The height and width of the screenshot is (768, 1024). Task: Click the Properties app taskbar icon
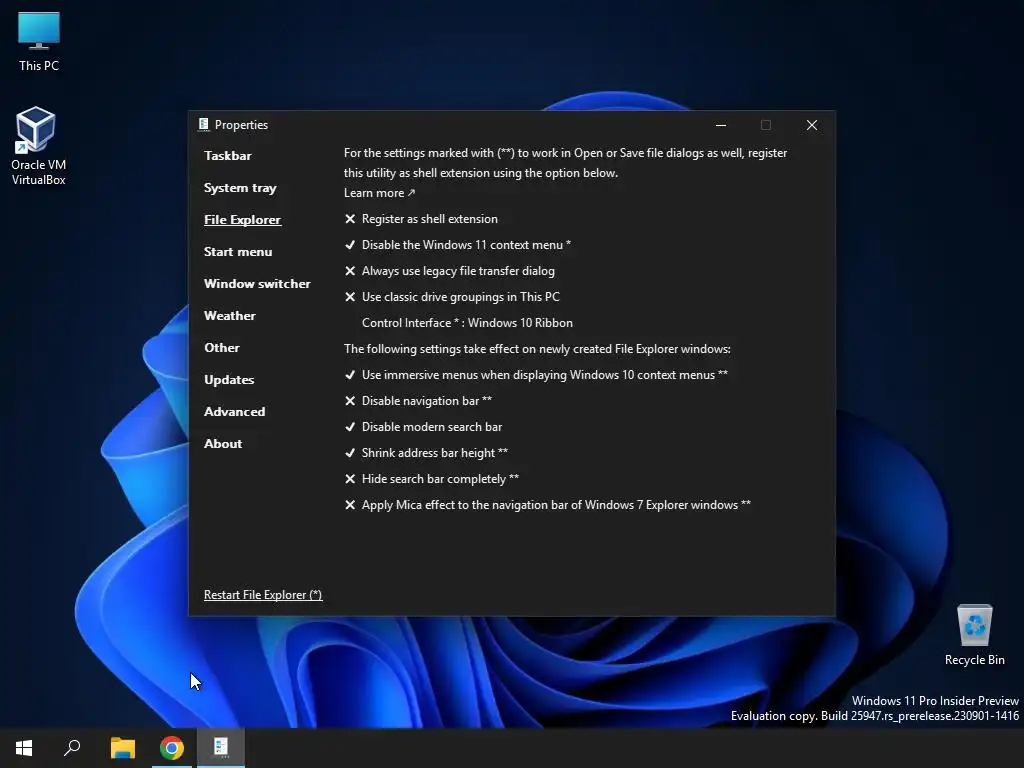pyautogui.click(x=221, y=748)
